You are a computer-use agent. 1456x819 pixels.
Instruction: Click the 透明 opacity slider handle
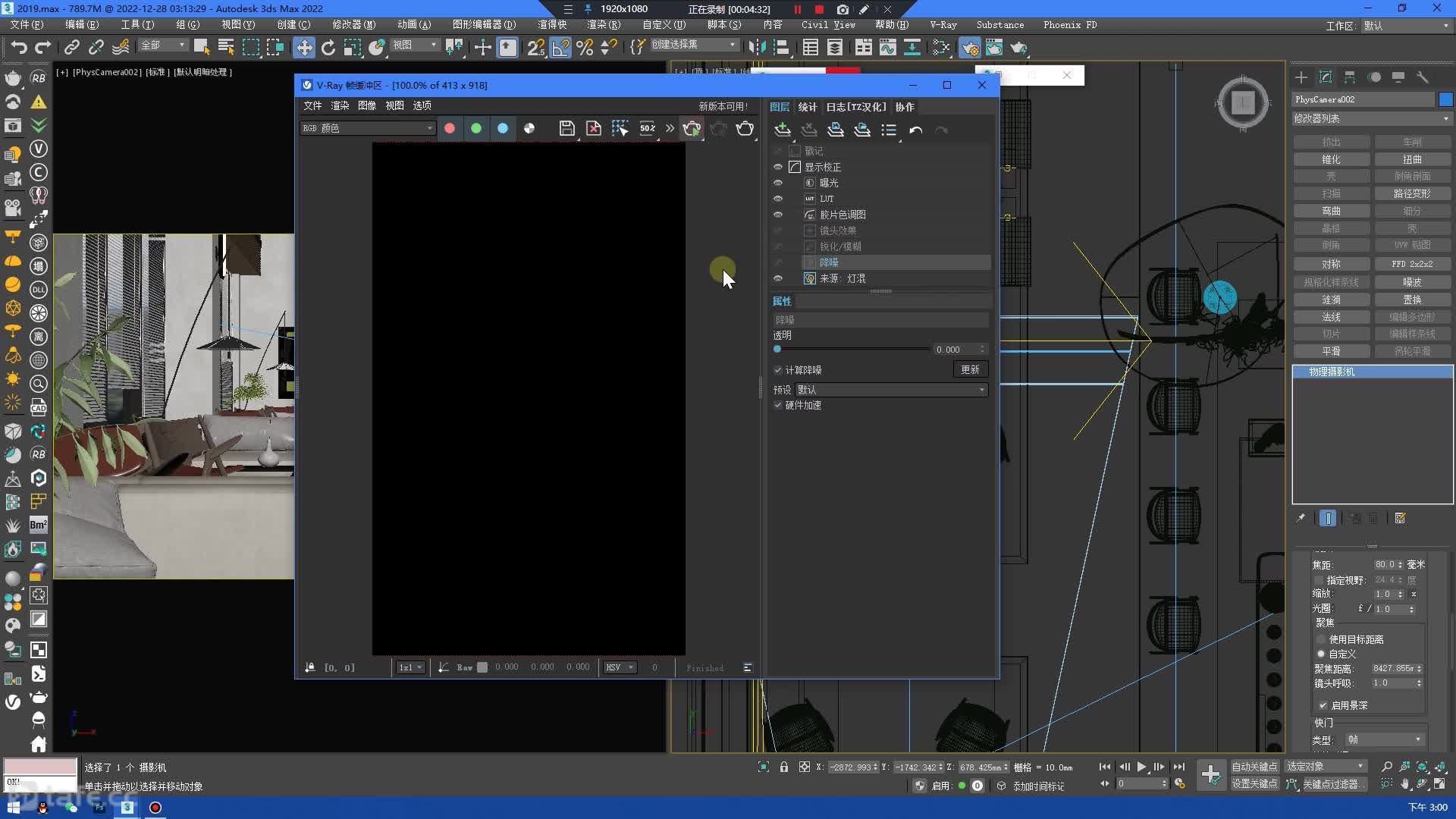[777, 350]
